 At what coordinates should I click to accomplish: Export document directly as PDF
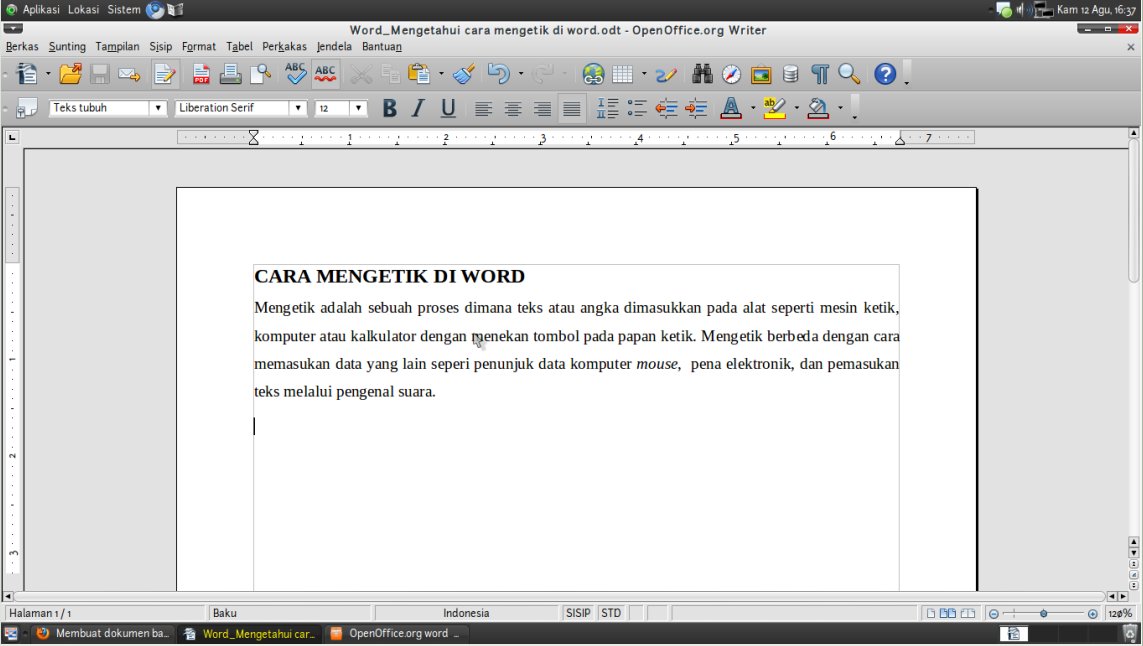[201, 74]
